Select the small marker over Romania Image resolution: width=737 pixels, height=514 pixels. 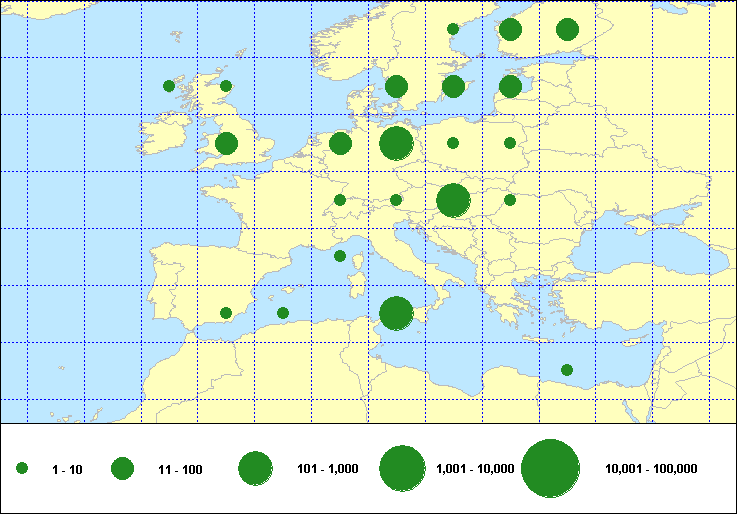tap(510, 200)
